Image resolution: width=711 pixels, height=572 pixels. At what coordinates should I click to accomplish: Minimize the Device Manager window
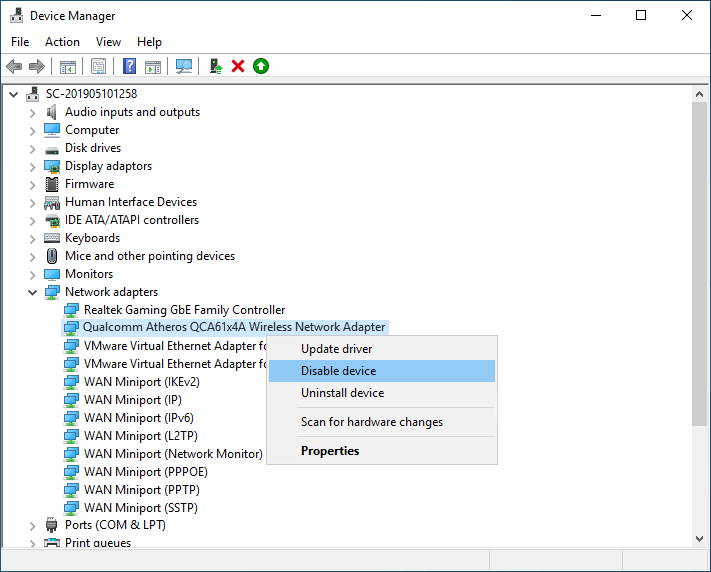click(x=596, y=15)
